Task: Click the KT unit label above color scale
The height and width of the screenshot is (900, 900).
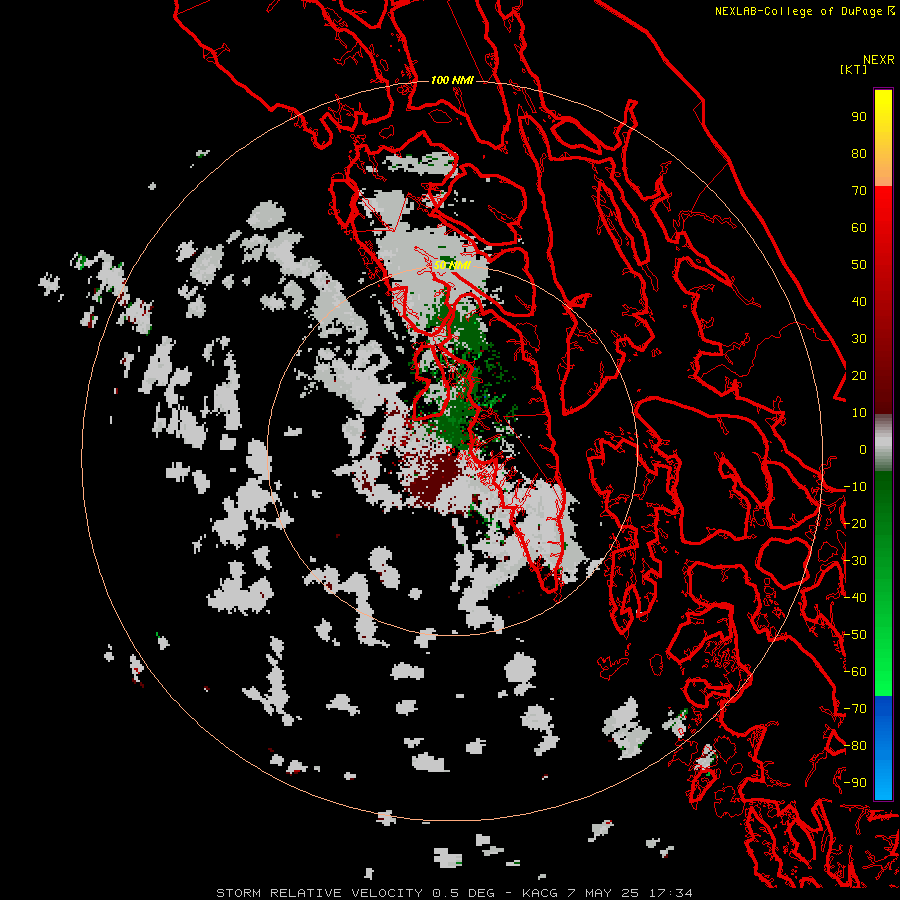Action: click(853, 69)
